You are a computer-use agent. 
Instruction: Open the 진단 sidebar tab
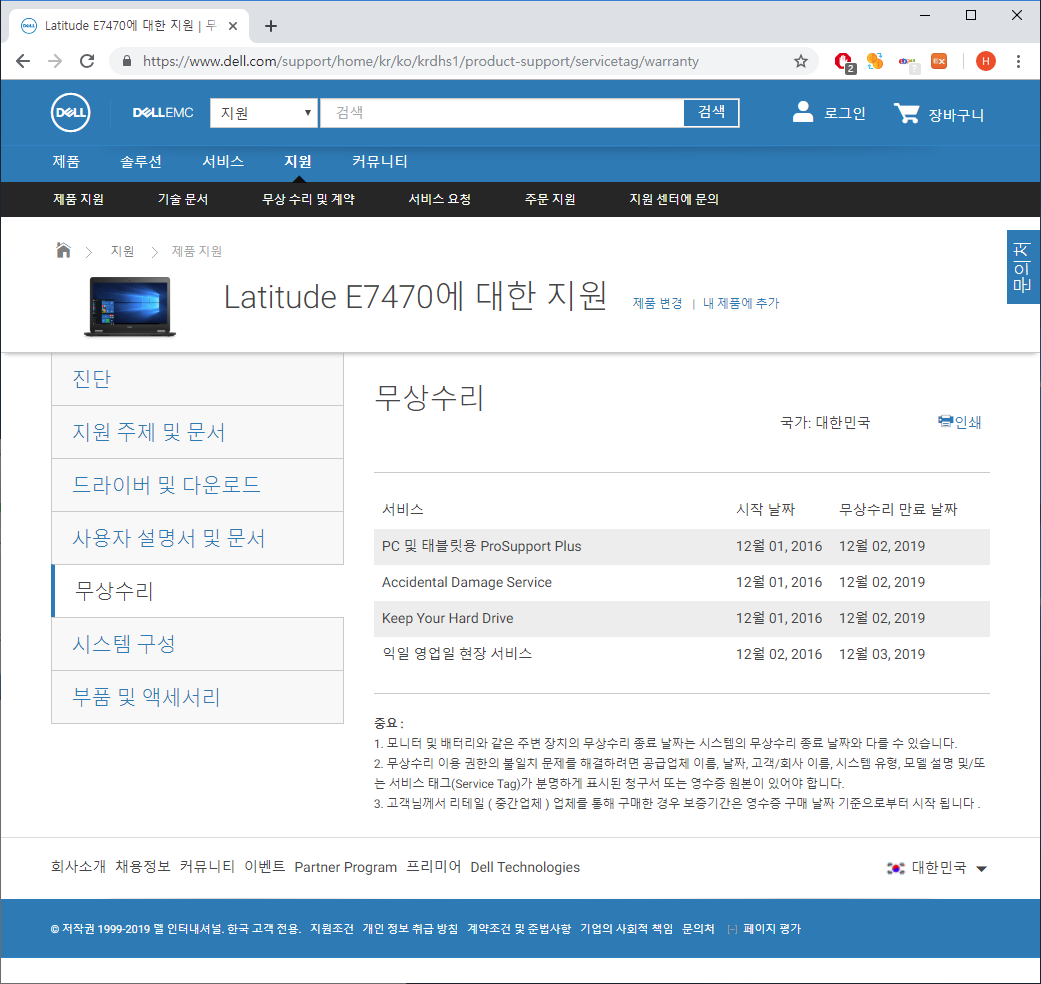coord(197,379)
